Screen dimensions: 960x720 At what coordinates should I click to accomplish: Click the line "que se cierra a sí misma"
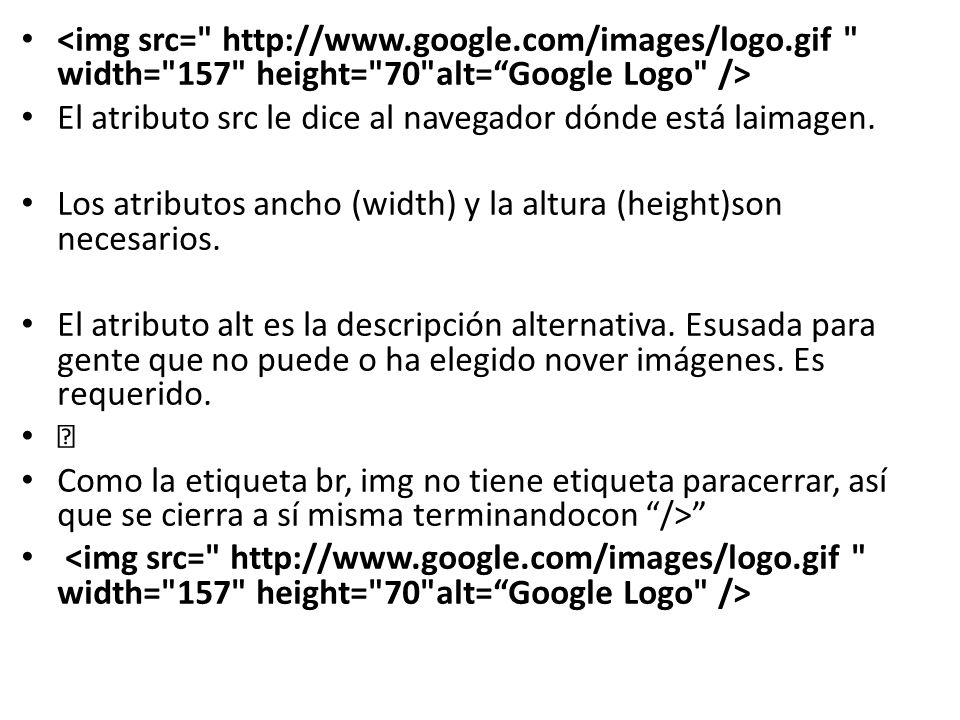pyautogui.click(x=381, y=515)
